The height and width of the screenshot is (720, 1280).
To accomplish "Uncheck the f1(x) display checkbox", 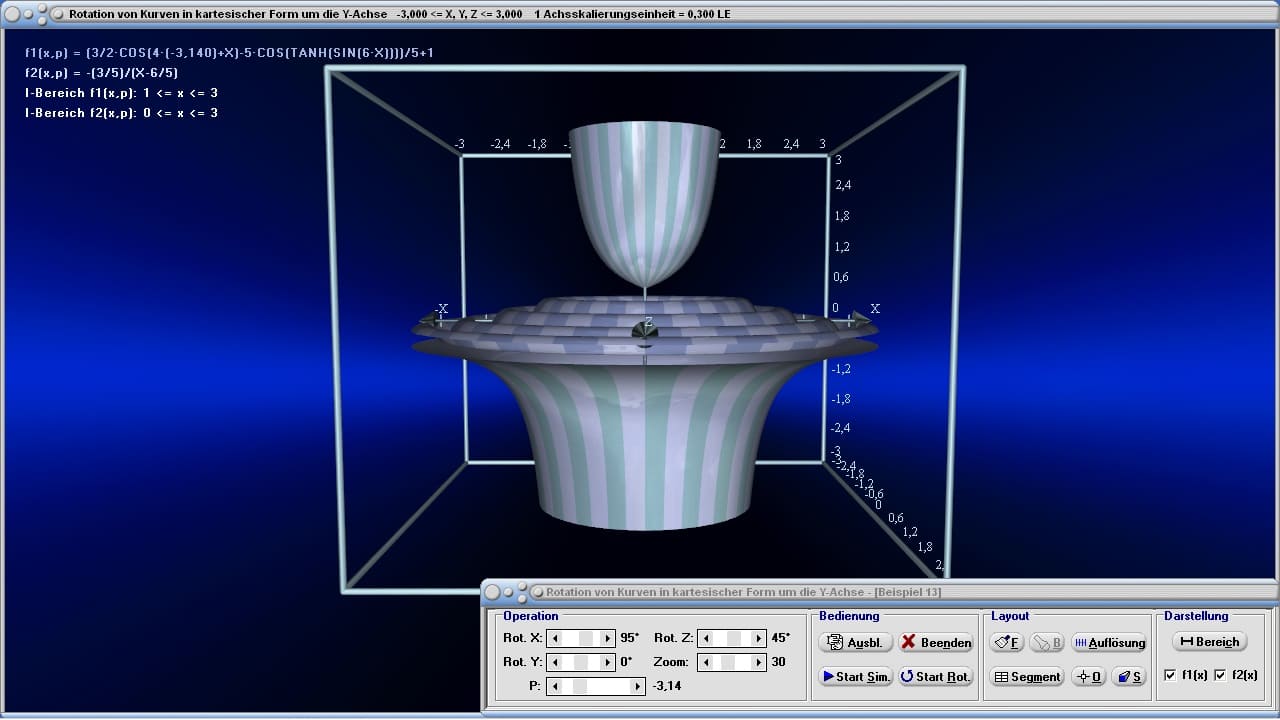I will [1170, 676].
